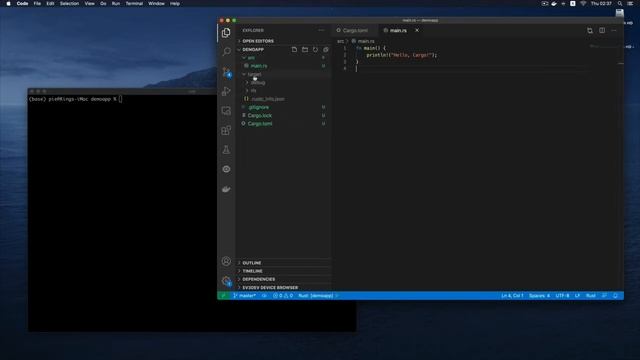Viewport: 640px width, 360px height.
Task: Open the Run and Debug view icon
Action: pyautogui.click(x=226, y=91)
